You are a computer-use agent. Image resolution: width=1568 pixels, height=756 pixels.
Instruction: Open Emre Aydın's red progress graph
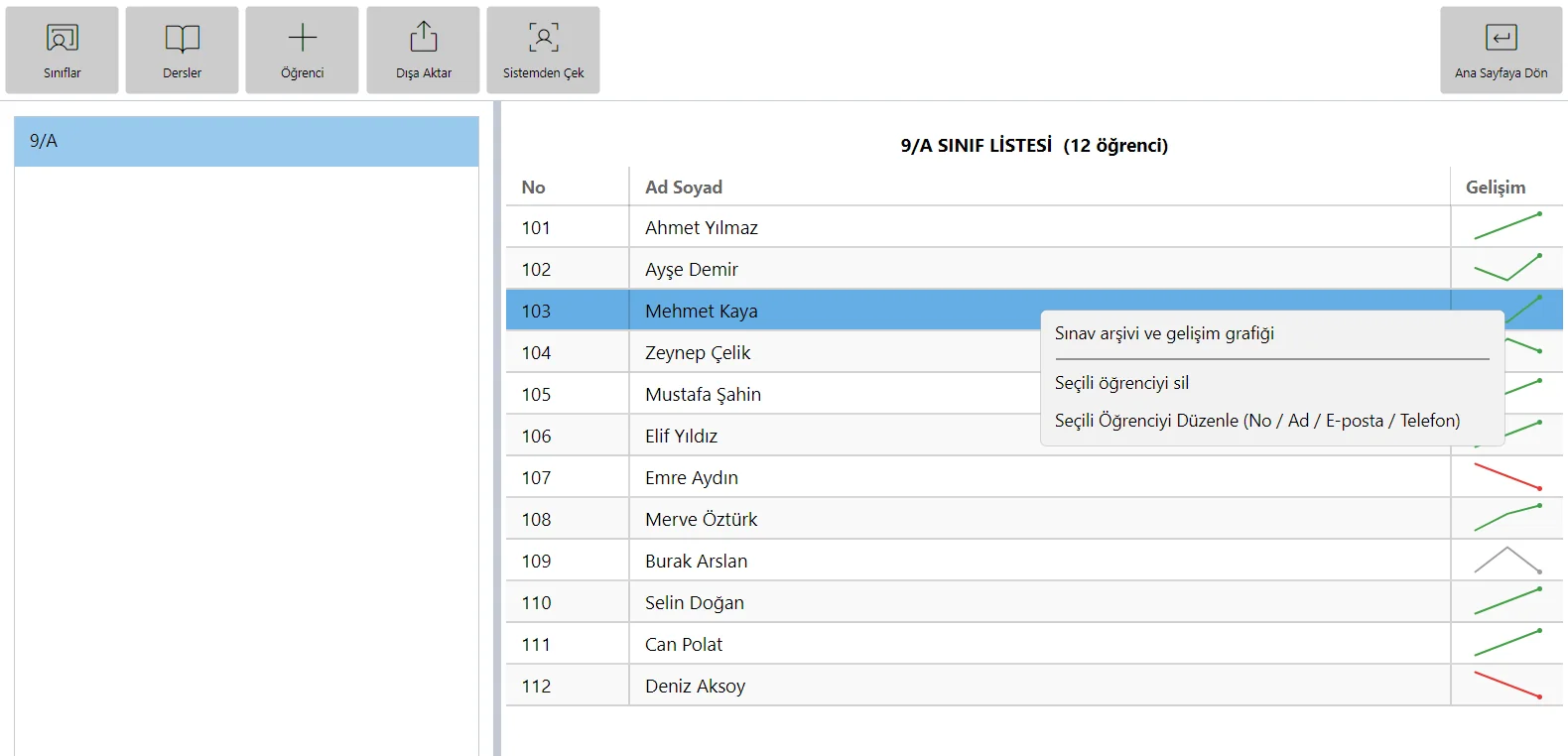click(x=1507, y=476)
